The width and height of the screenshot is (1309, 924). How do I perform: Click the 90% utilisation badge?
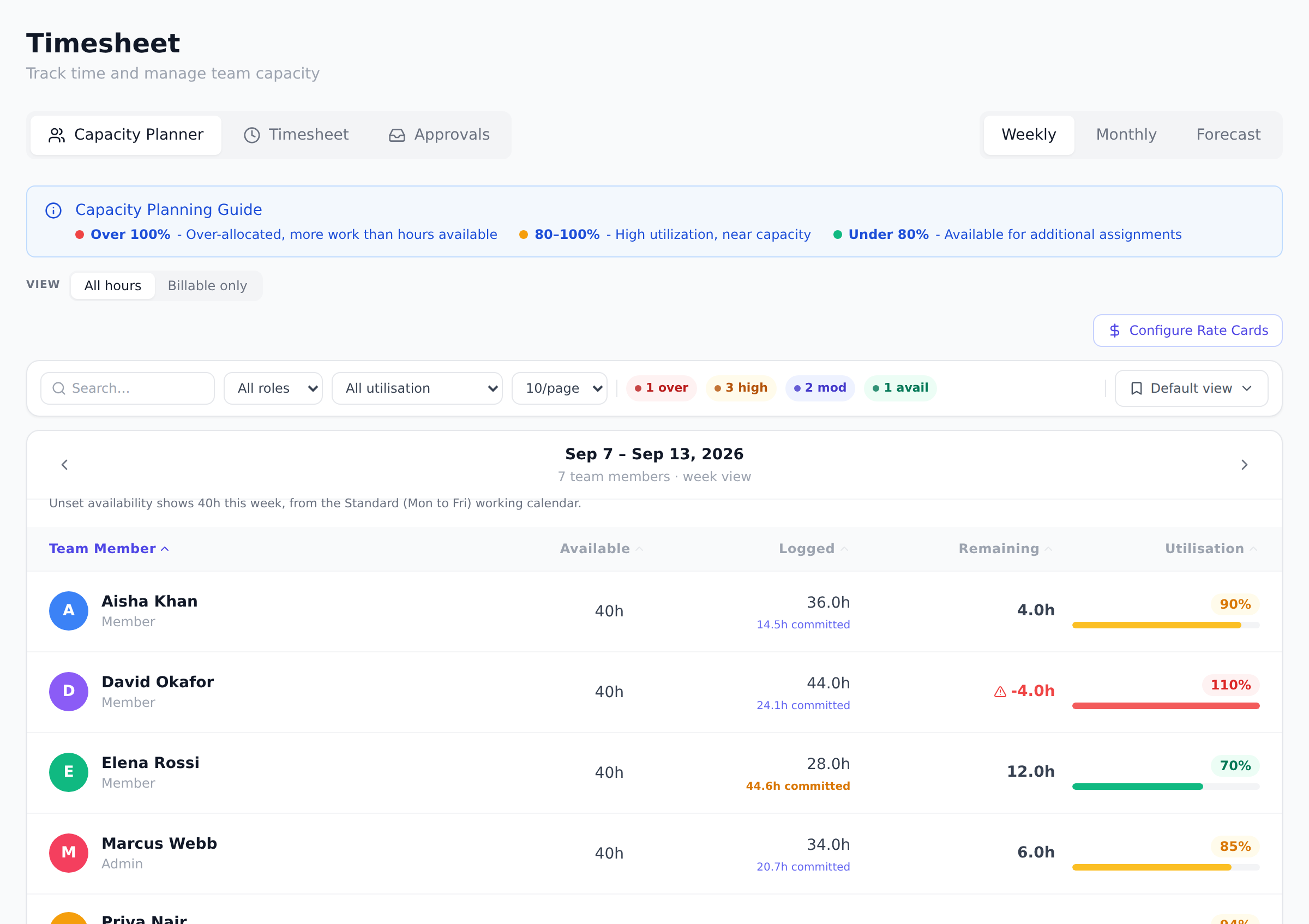point(1235,605)
